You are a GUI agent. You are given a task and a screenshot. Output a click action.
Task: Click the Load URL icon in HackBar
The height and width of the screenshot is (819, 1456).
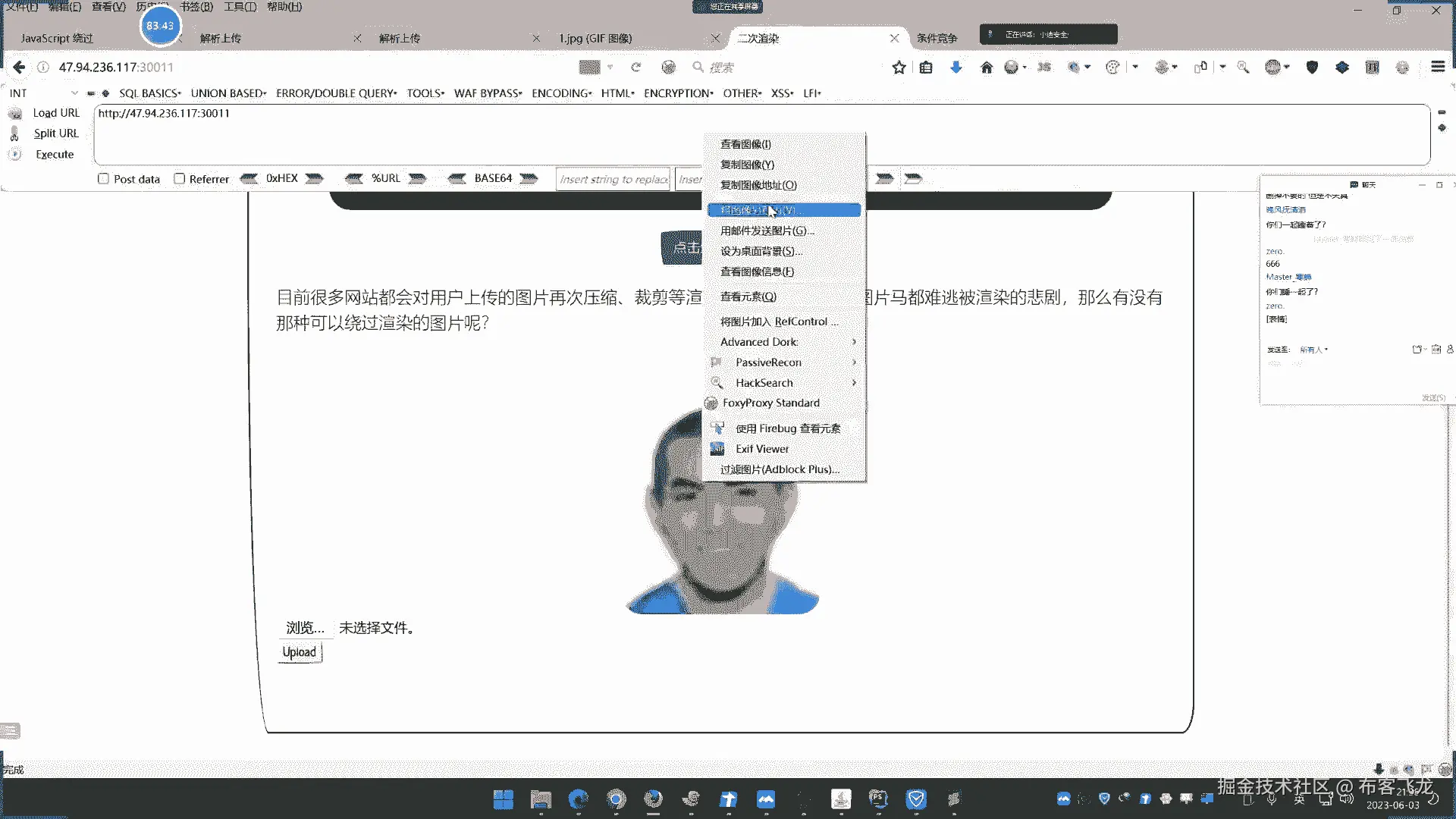pos(15,113)
